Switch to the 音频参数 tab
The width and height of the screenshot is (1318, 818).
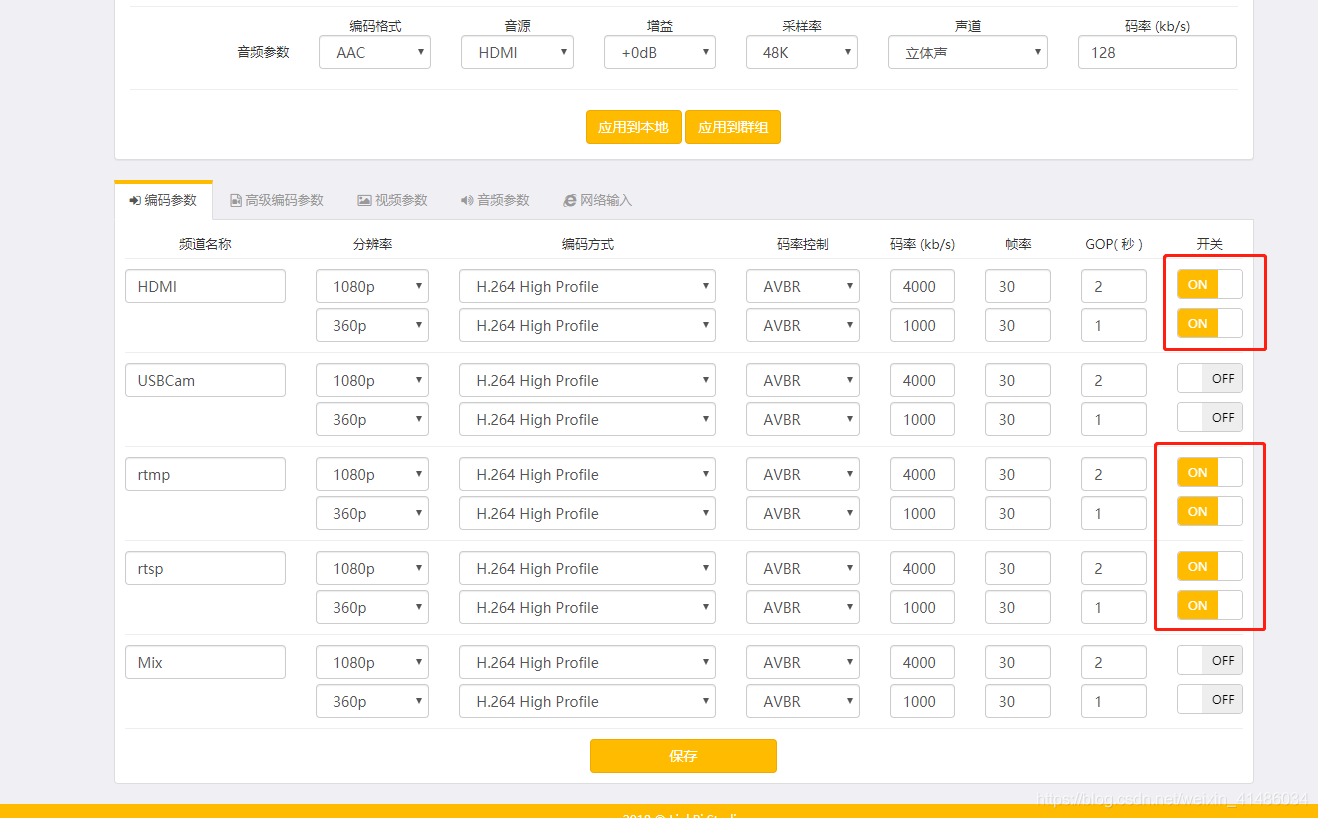[494, 200]
